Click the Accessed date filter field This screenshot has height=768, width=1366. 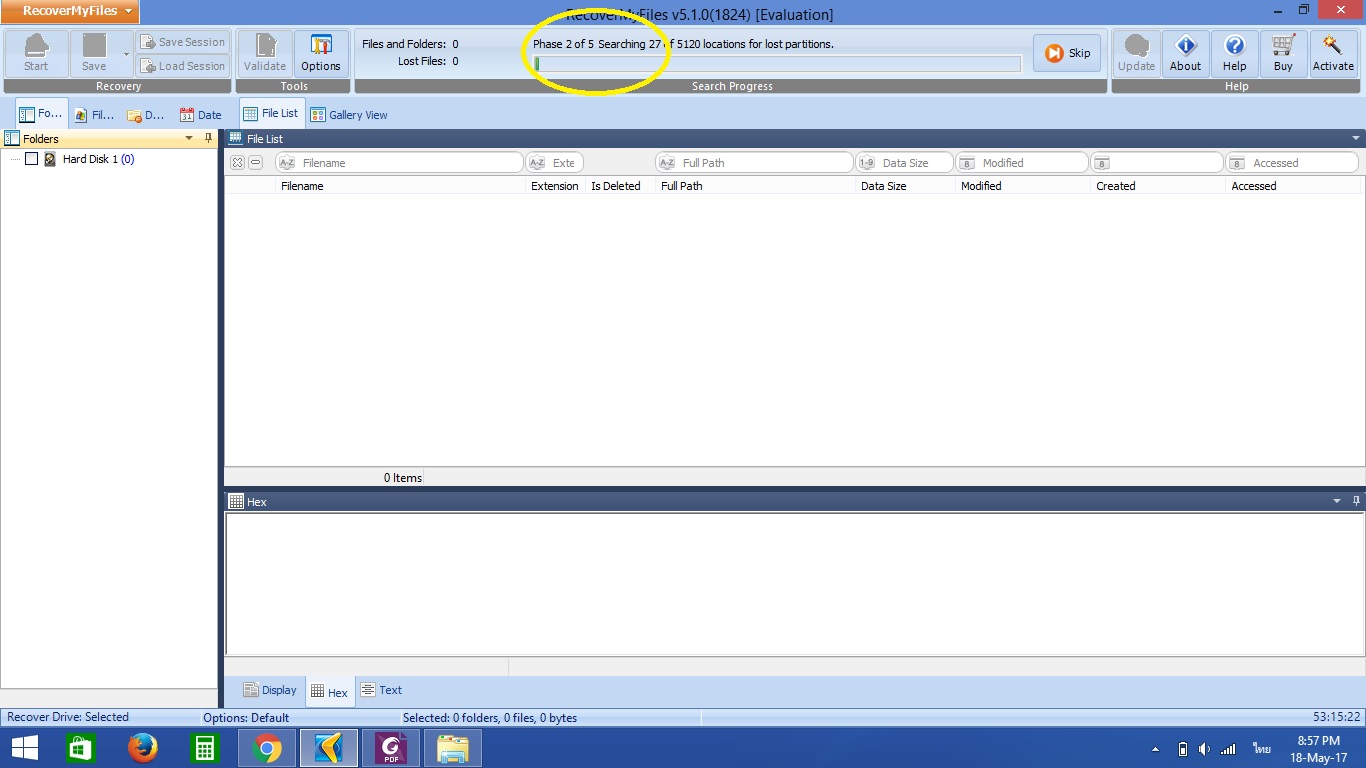(1292, 162)
